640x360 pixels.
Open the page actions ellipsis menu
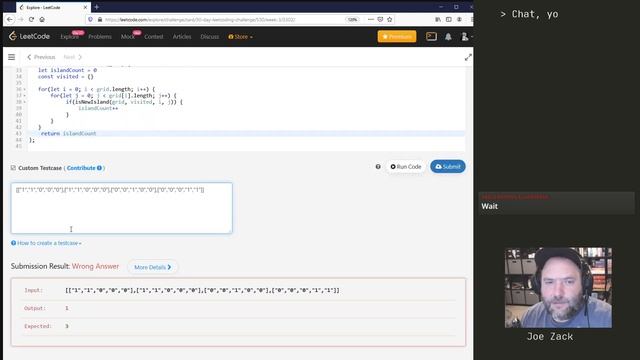[371, 19]
